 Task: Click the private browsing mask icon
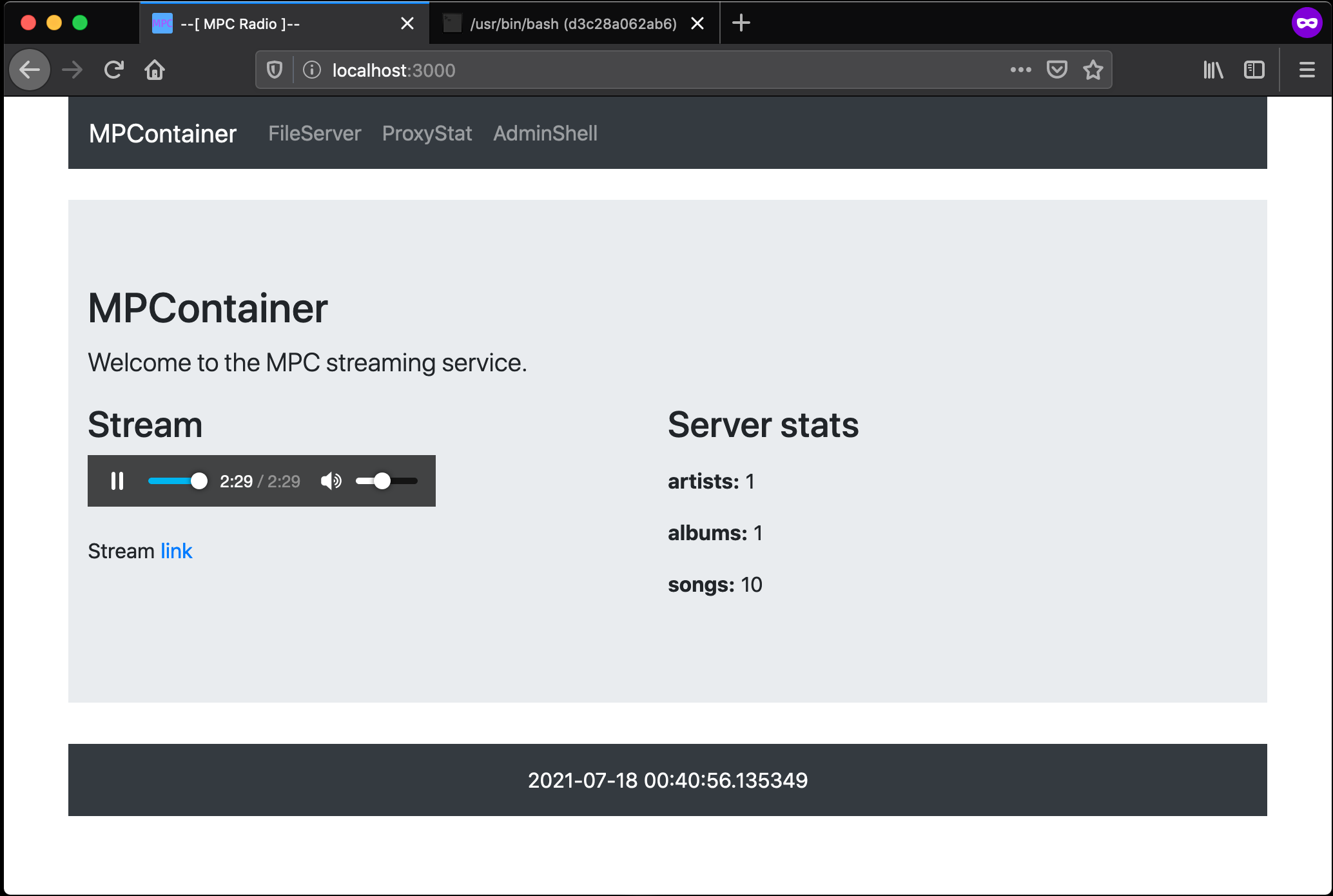pyautogui.click(x=1307, y=23)
